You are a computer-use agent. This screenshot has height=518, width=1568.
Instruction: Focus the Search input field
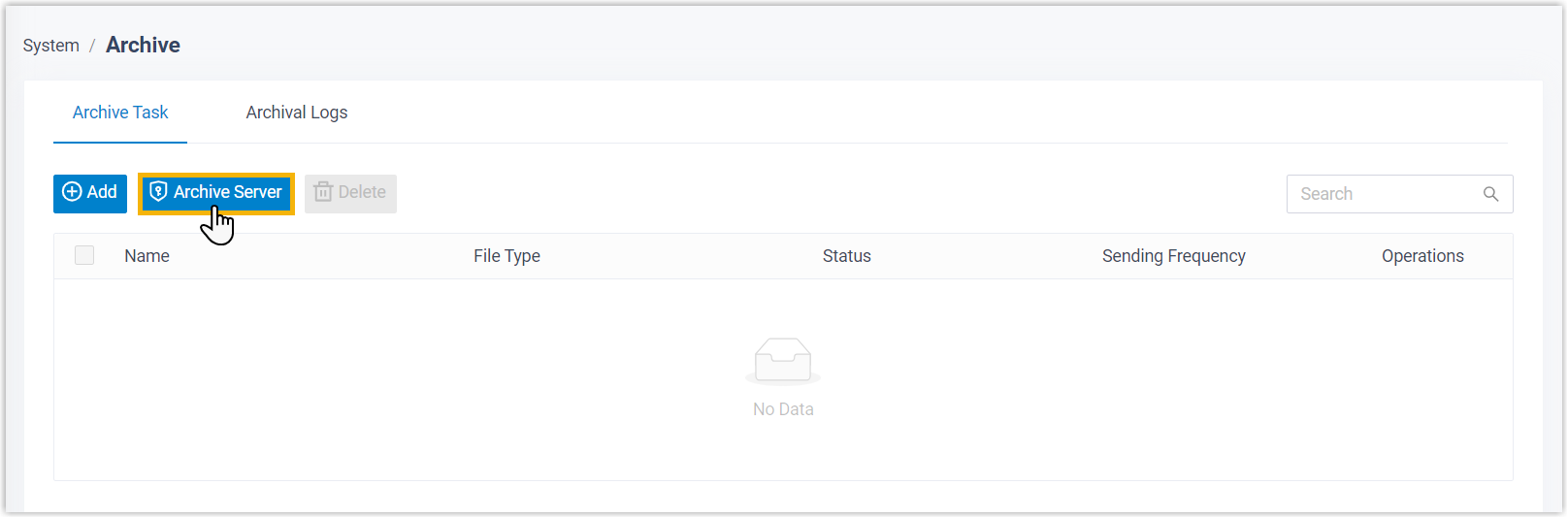(1383, 194)
